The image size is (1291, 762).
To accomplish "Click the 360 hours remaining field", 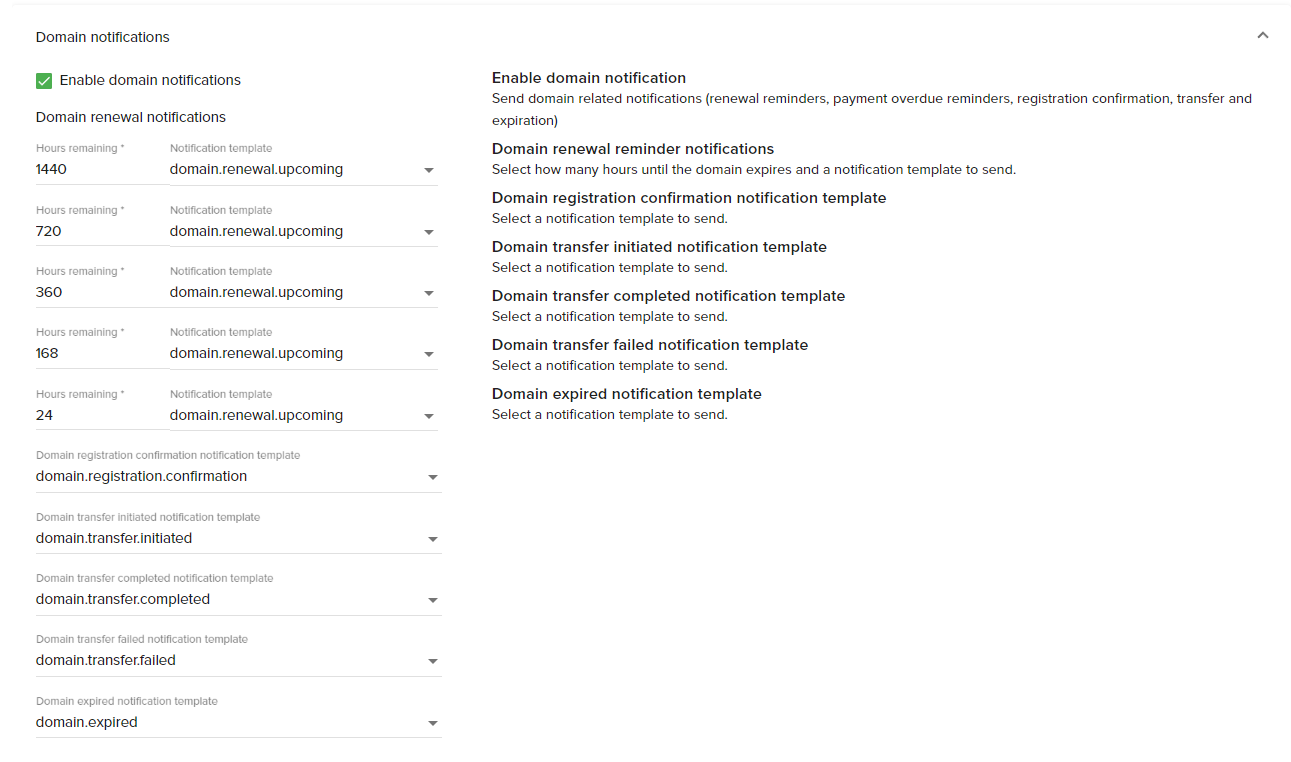I will [x=100, y=293].
